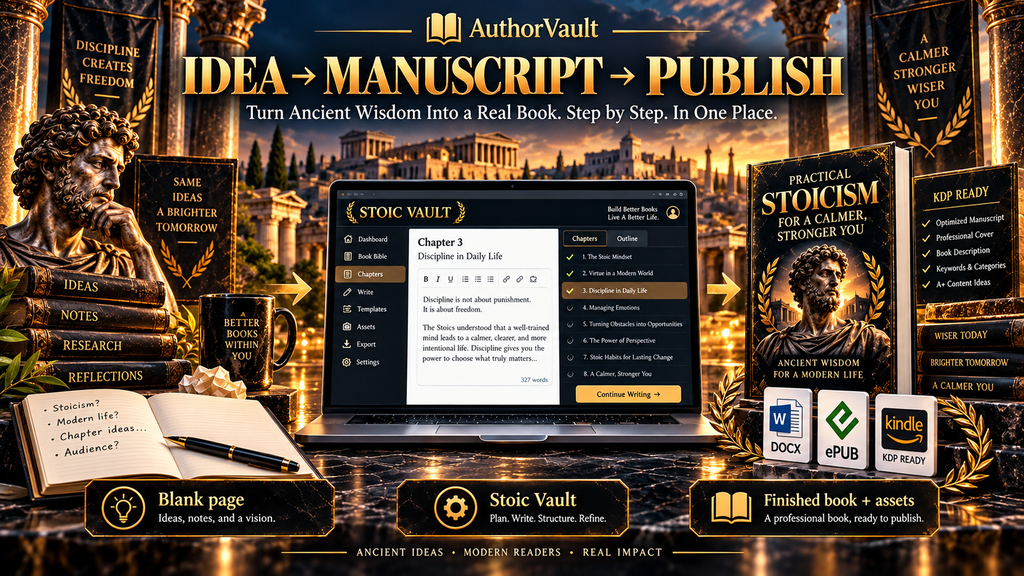Screen dimensions: 1024x576
Task: Click into the chapter body text area
Action: pos(486,329)
